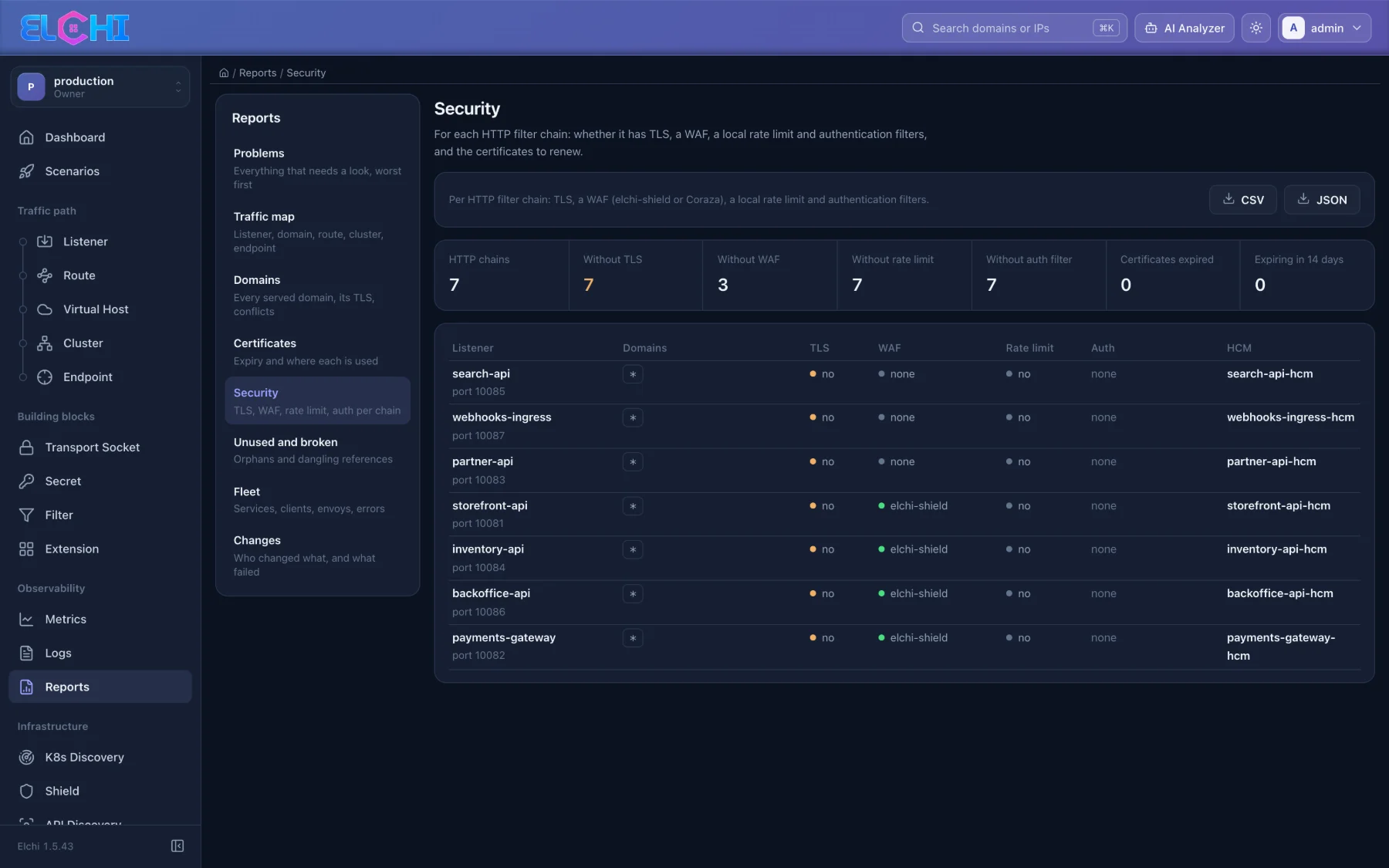
Task: Select the Problems report
Action: [317, 168]
